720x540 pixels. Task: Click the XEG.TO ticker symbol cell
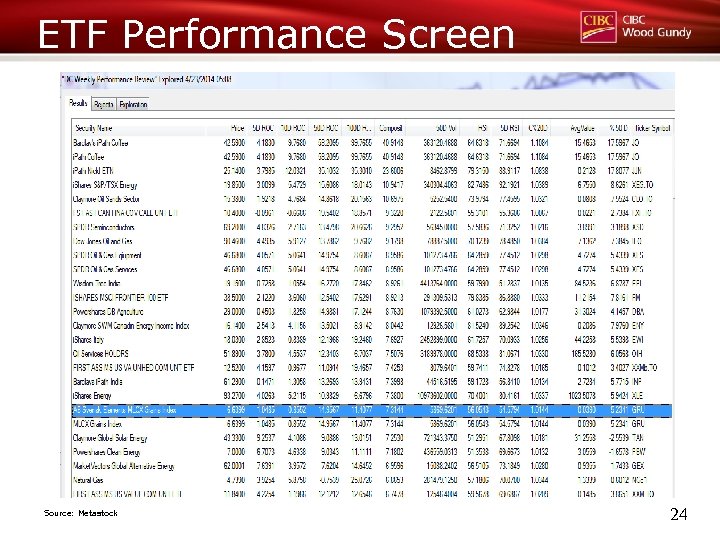642,185
